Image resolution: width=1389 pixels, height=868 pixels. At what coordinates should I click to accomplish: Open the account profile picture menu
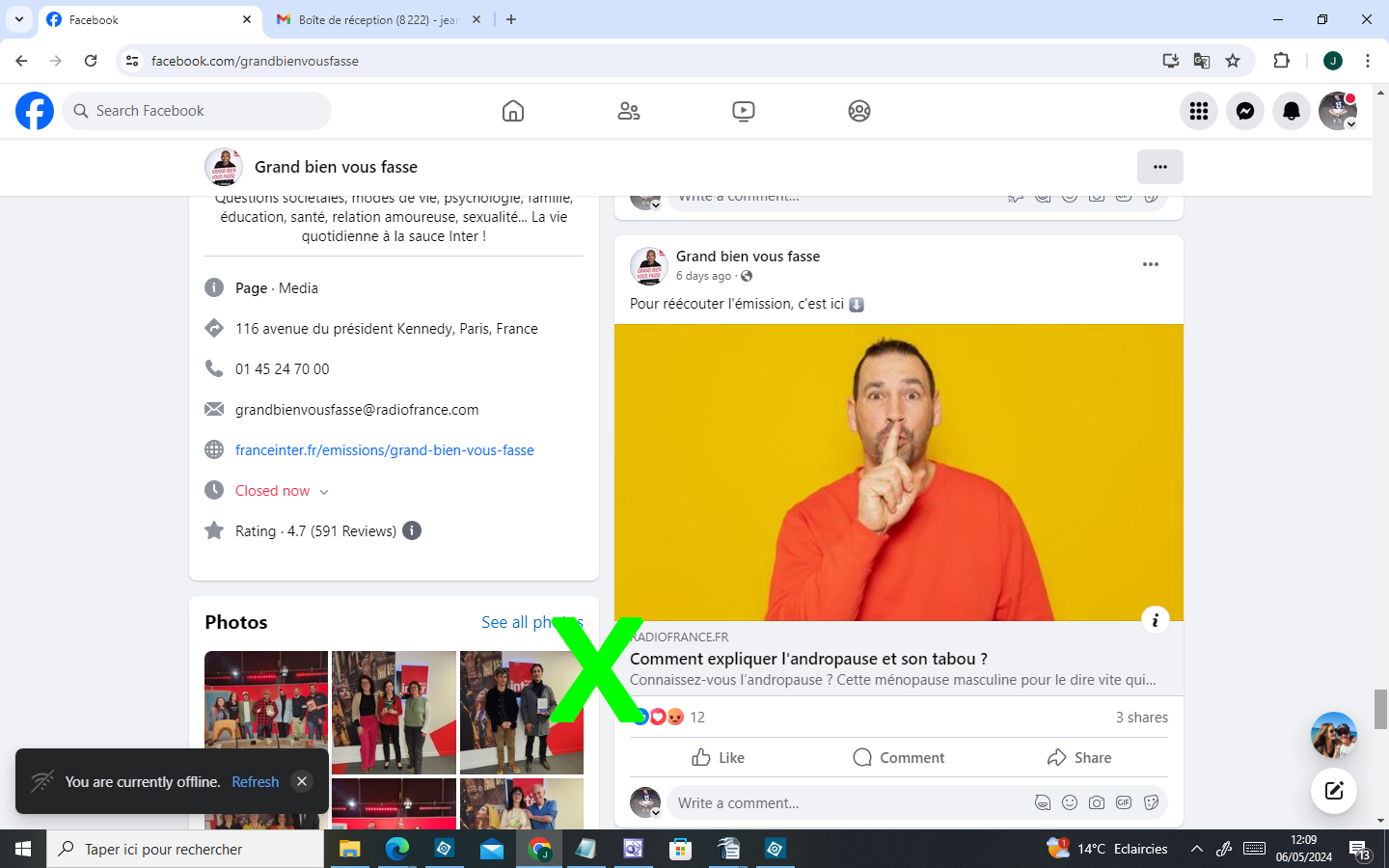(1338, 111)
